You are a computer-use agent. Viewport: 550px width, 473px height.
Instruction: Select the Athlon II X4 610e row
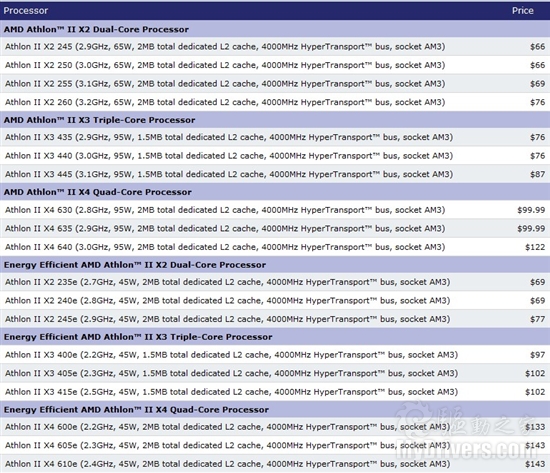pyautogui.click(x=275, y=464)
